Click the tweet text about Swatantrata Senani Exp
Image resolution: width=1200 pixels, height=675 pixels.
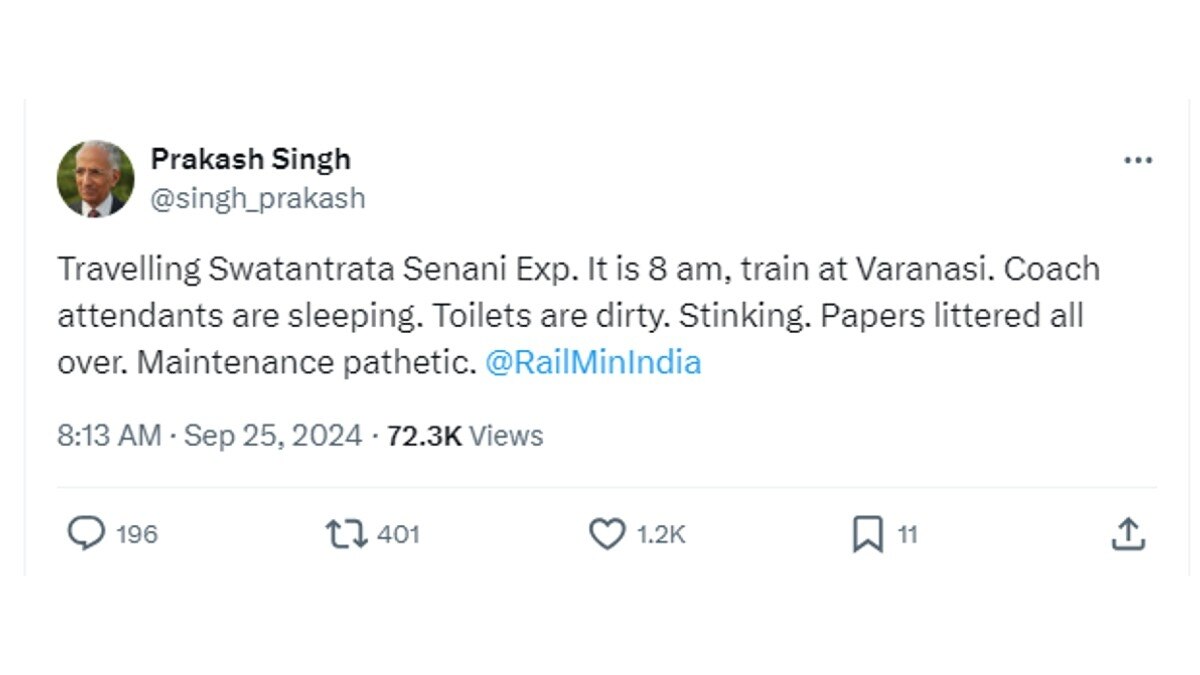[x=400, y=270]
